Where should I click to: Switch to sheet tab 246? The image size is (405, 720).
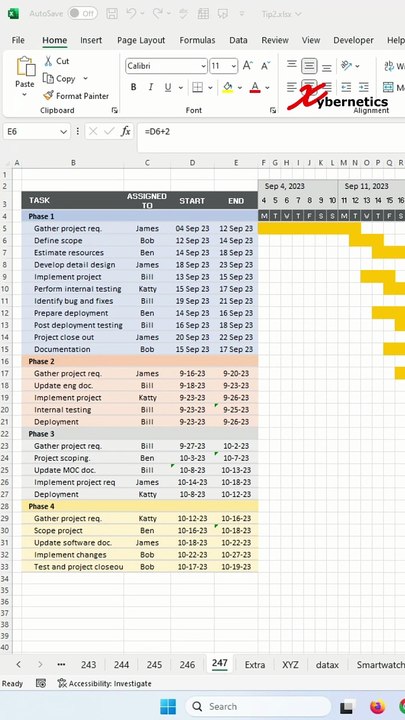click(x=187, y=664)
